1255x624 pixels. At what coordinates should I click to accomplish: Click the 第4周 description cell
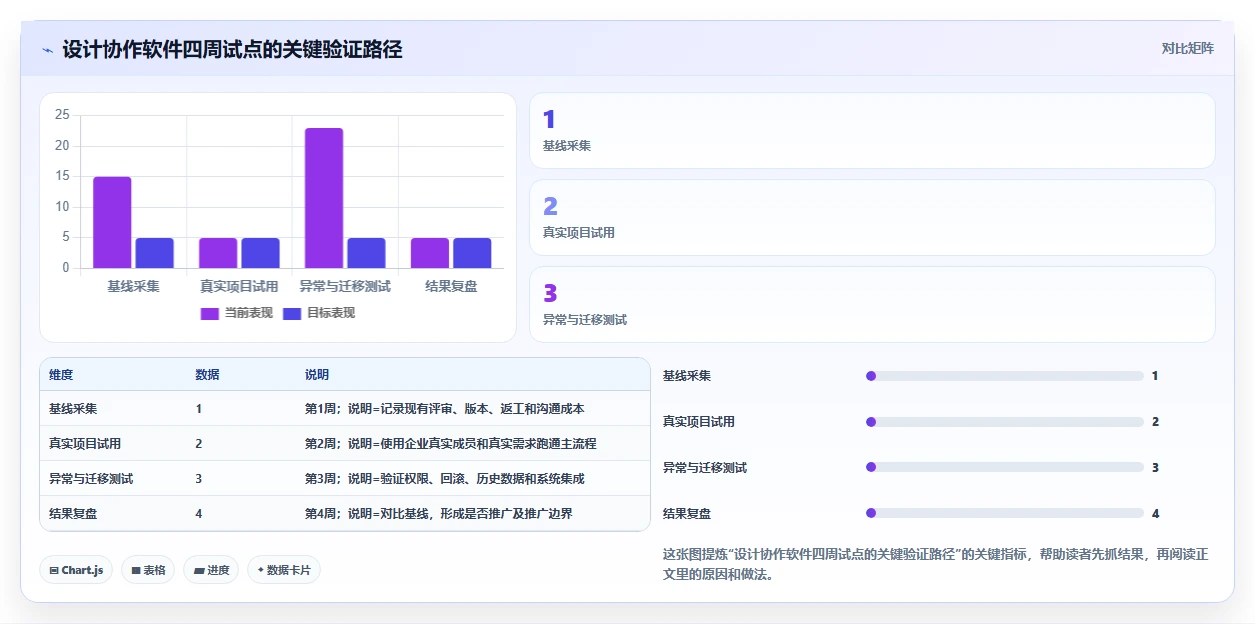point(439,514)
